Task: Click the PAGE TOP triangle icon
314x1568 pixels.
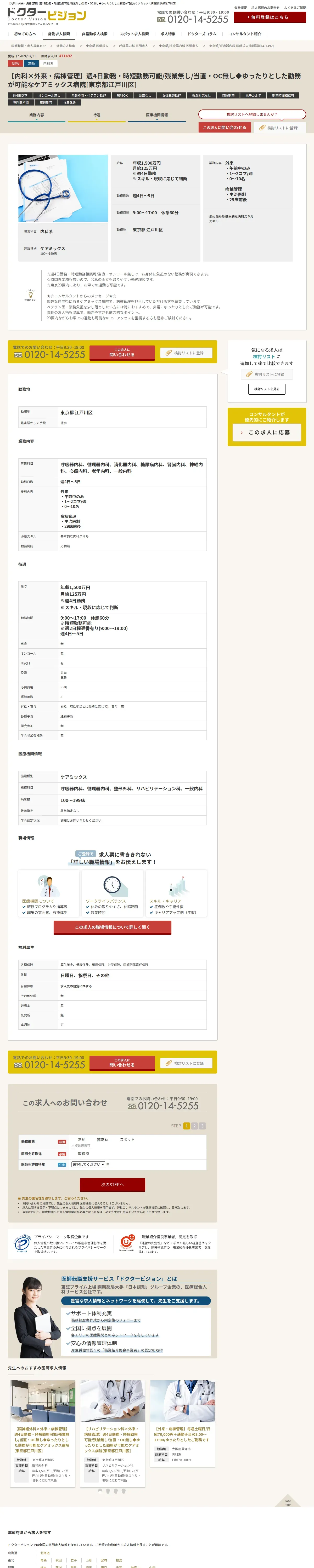Action: (x=288, y=1500)
